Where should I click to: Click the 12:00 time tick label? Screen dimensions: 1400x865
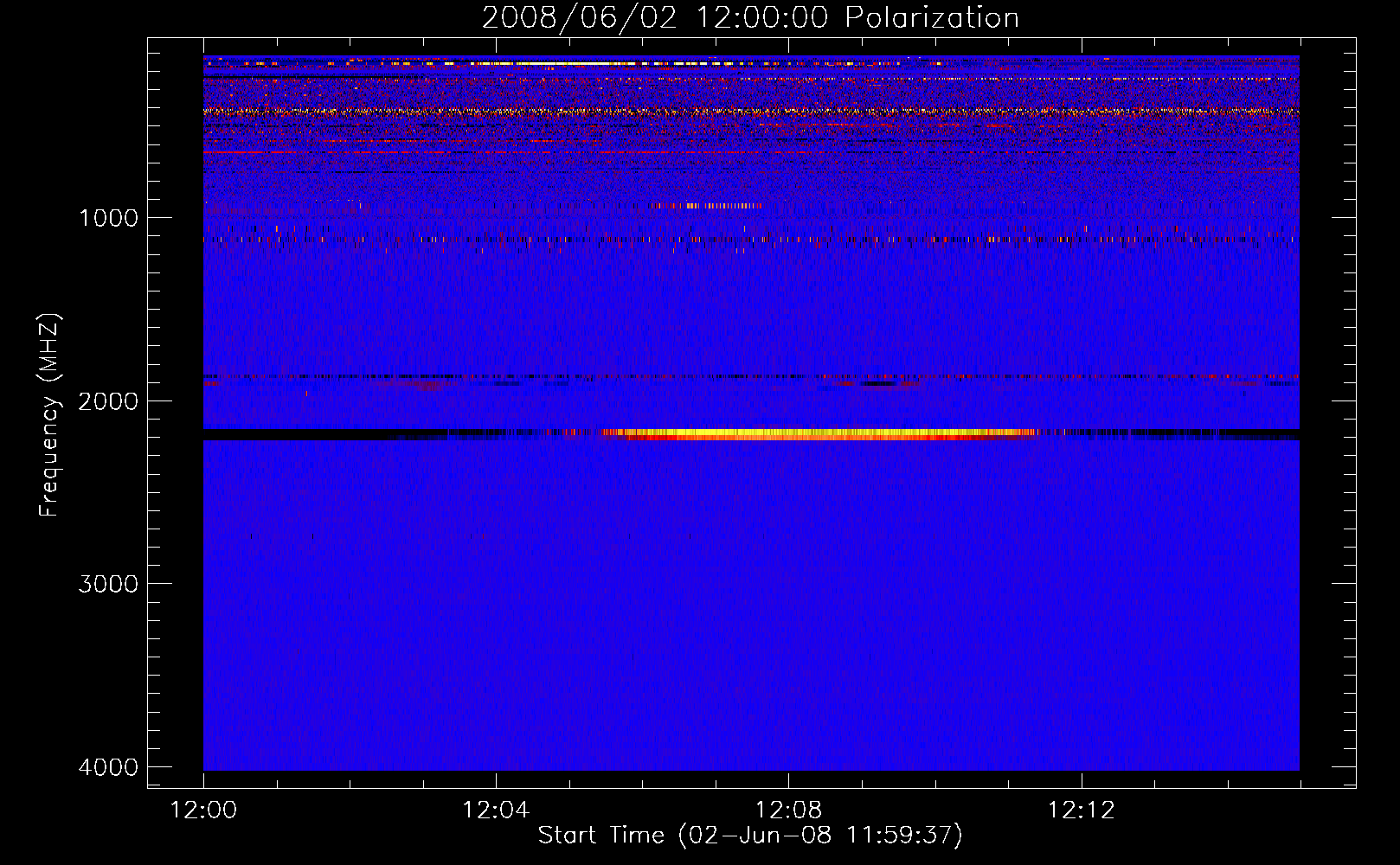(x=203, y=811)
